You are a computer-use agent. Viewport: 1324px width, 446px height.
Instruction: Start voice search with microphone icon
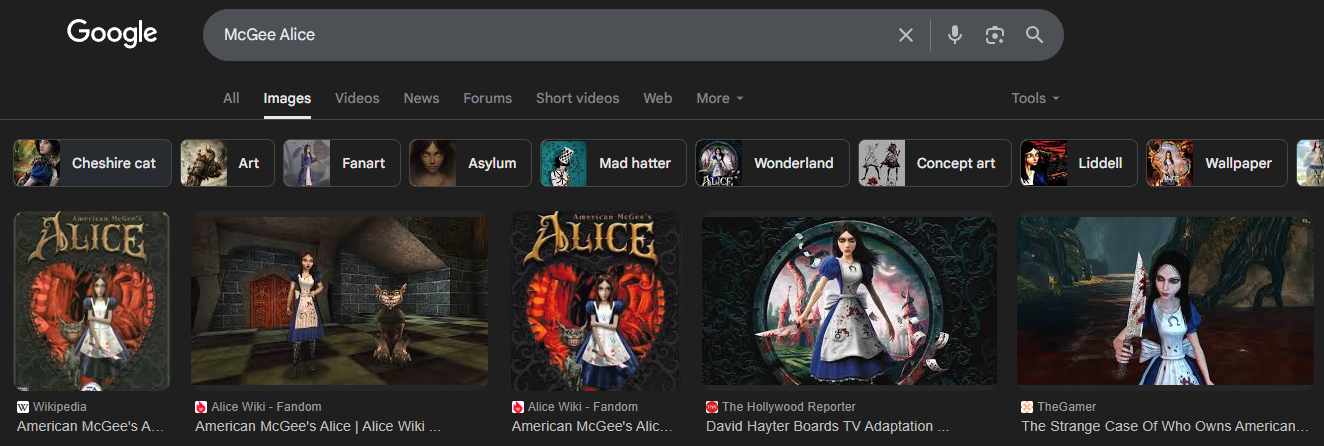pos(955,35)
